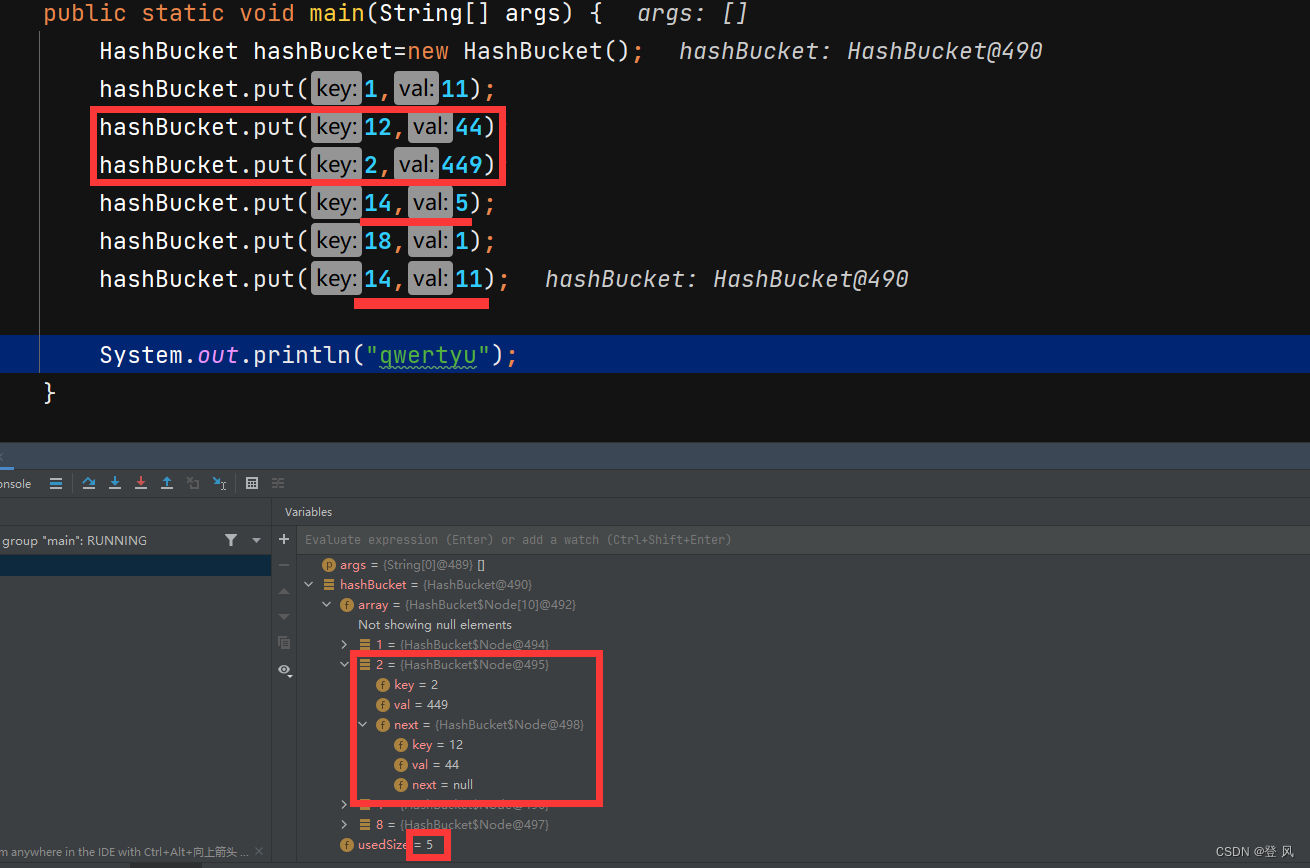1310x868 pixels.
Task: Expand array element 1 Node@494
Action: pos(345,645)
